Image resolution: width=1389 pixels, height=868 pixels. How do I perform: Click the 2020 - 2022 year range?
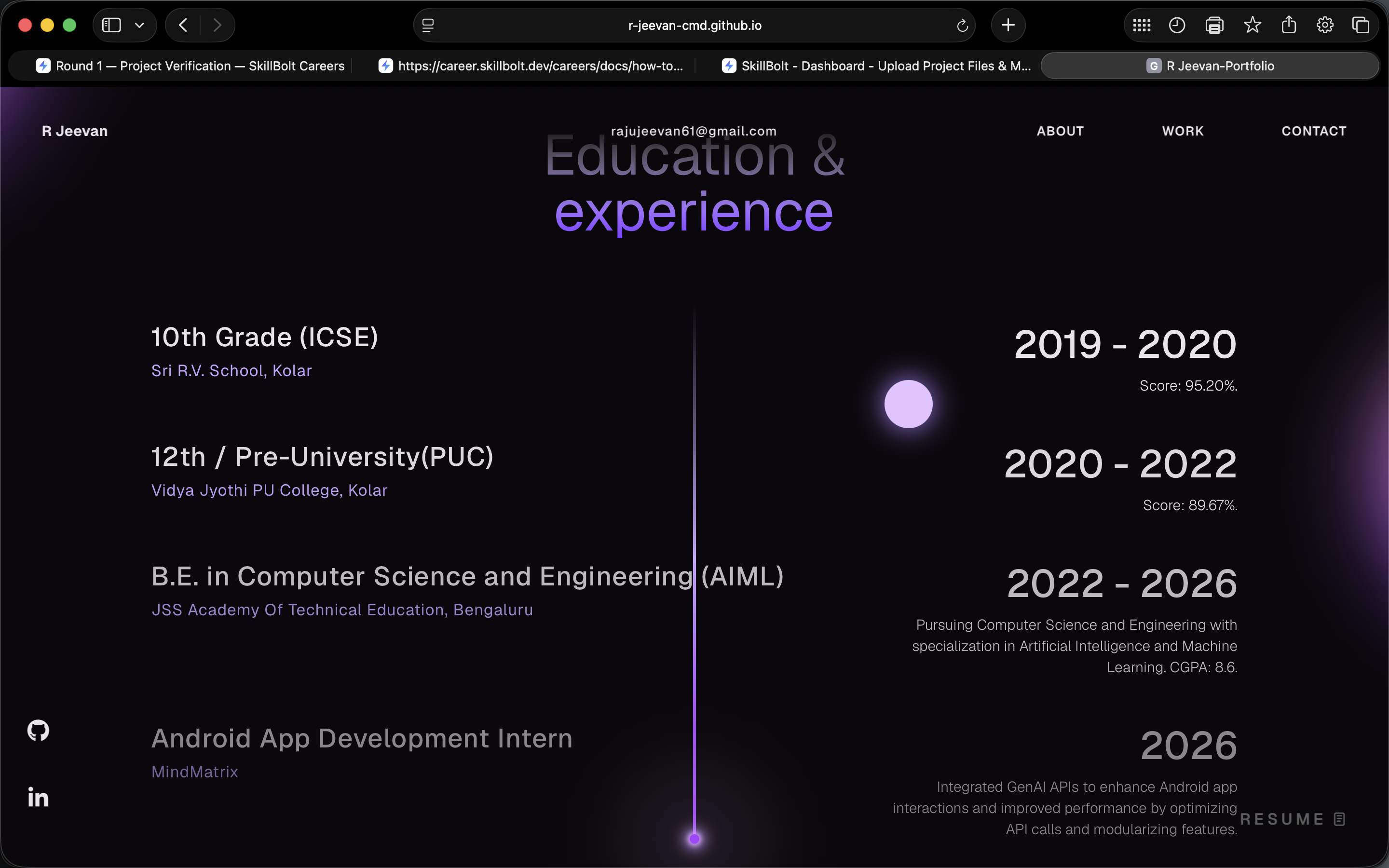click(x=1120, y=463)
